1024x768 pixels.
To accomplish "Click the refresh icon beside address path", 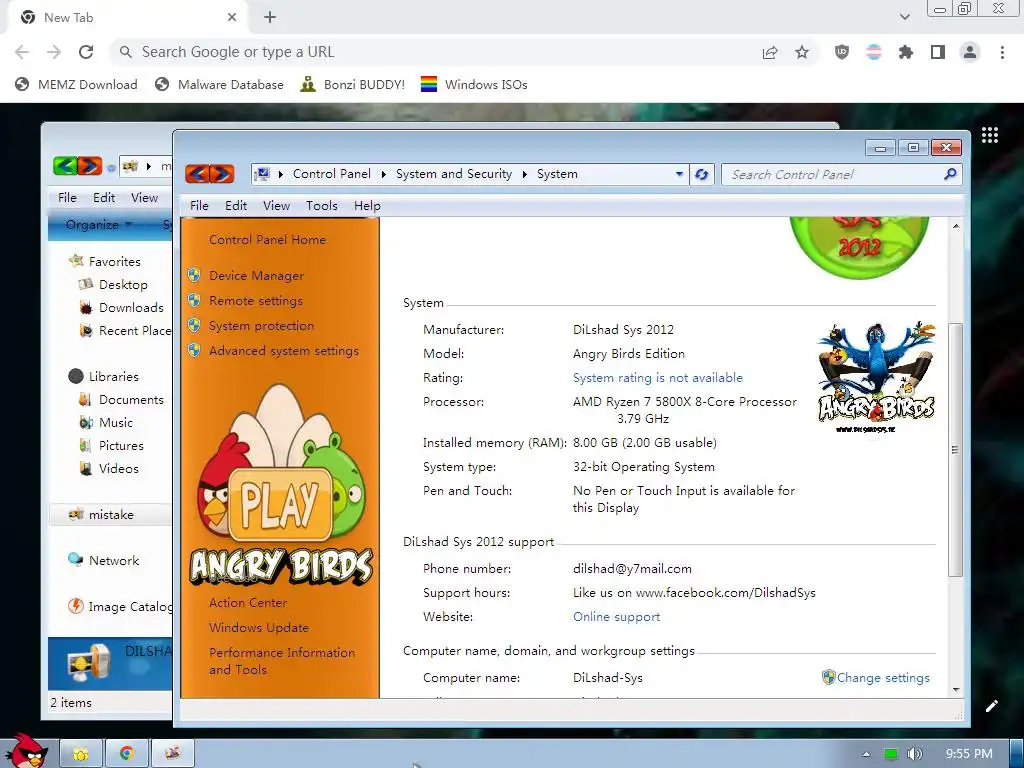I will tap(702, 174).
